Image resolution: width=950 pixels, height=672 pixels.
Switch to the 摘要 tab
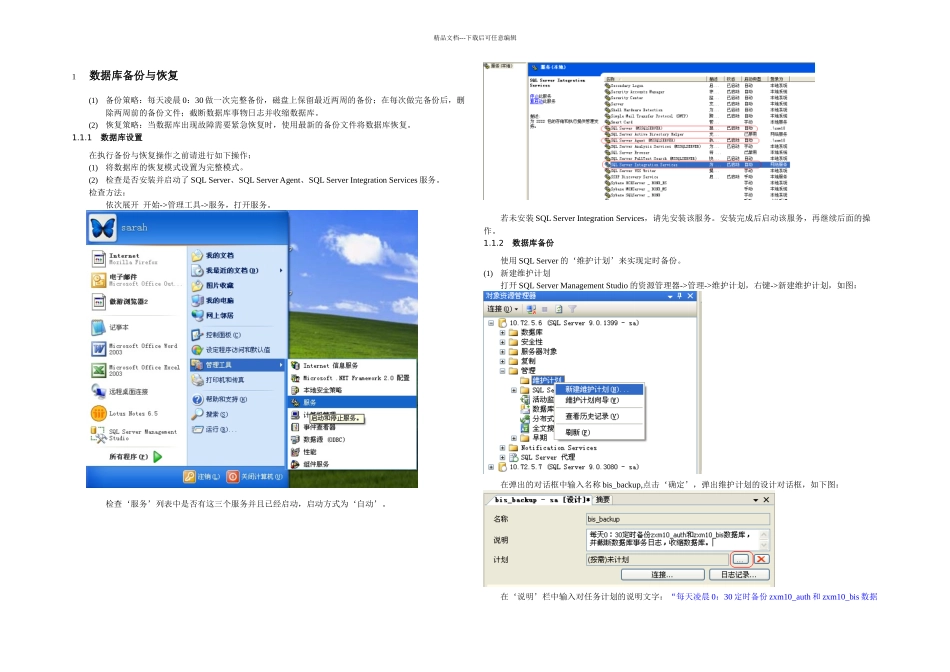click(603, 500)
